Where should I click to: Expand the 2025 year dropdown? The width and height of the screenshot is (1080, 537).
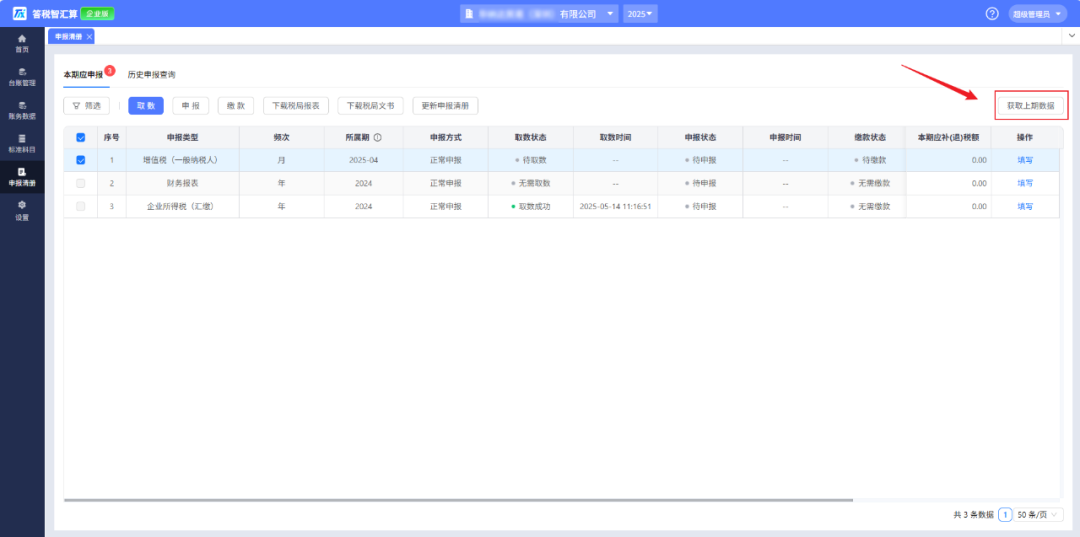tap(640, 14)
